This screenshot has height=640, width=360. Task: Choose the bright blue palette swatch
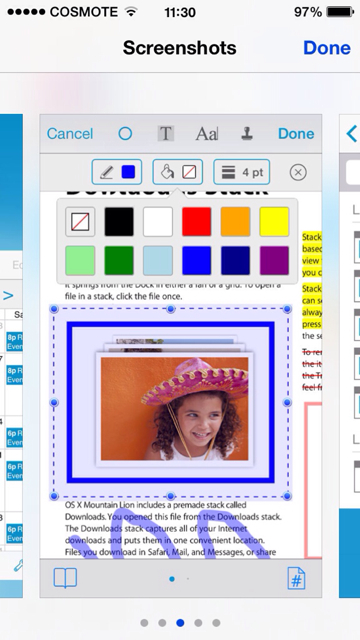pyautogui.click(x=197, y=260)
